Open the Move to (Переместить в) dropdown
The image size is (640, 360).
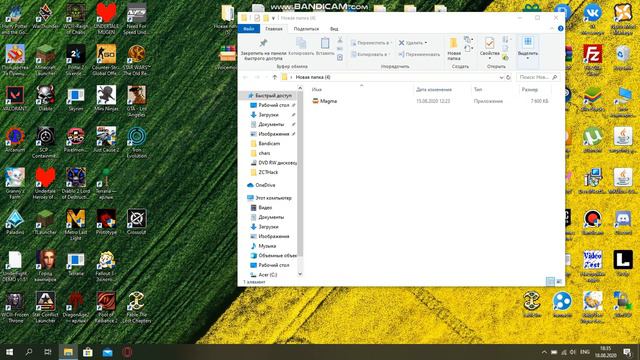pyautogui.click(x=371, y=43)
